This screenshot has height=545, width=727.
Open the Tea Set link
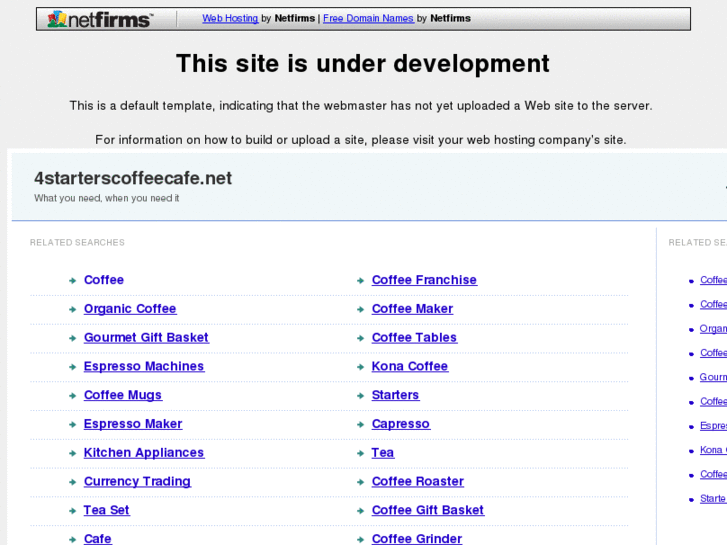107,510
